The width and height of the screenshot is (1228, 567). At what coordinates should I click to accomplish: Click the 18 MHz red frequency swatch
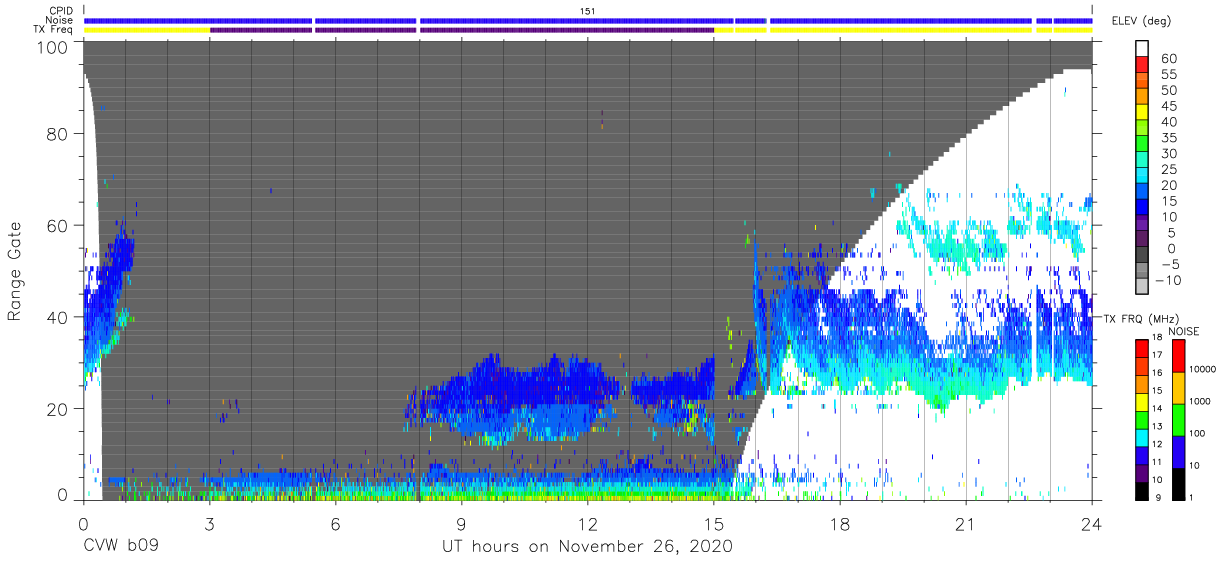click(x=1140, y=346)
